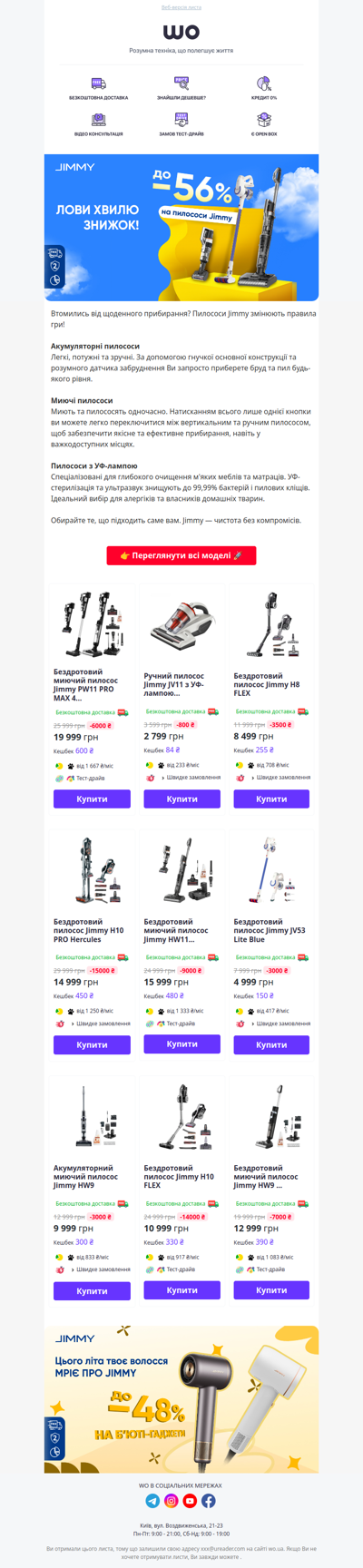The height and width of the screenshot is (1568, 363).
Task: Open the video consultation icon
Action: pyautogui.click(x=98, y=119)
